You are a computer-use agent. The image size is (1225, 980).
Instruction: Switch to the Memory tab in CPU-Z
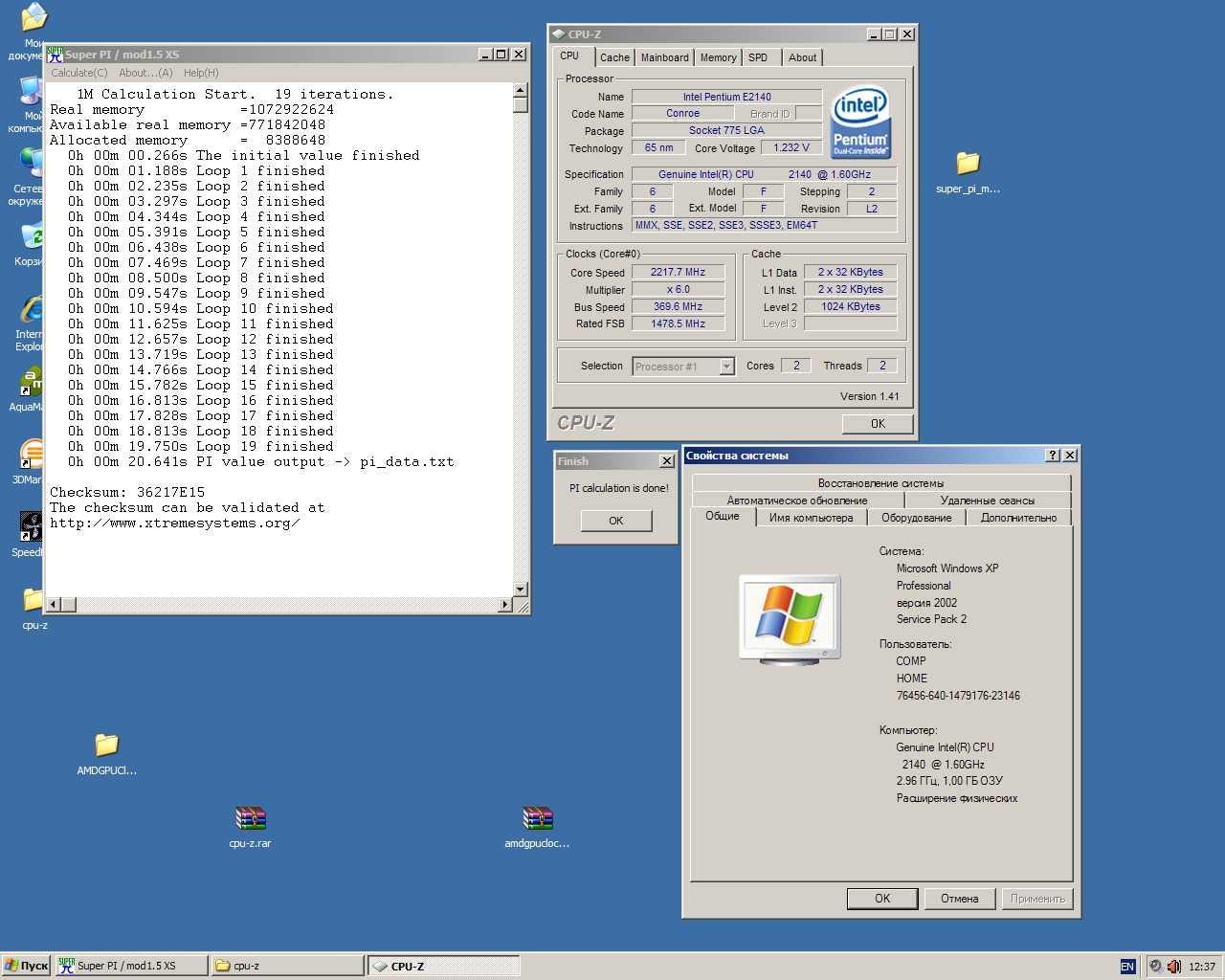[718, 57]
